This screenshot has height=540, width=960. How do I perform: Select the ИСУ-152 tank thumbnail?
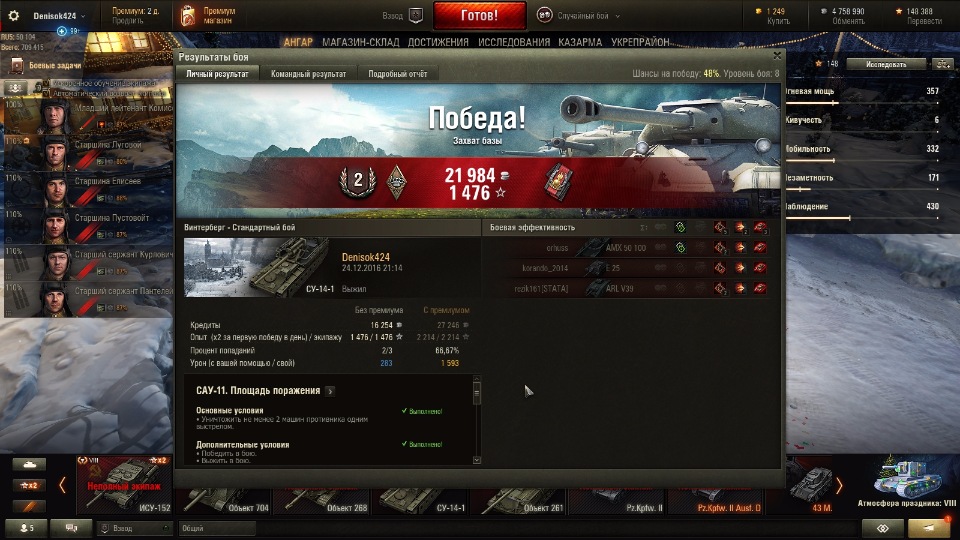tap(124, 485)
